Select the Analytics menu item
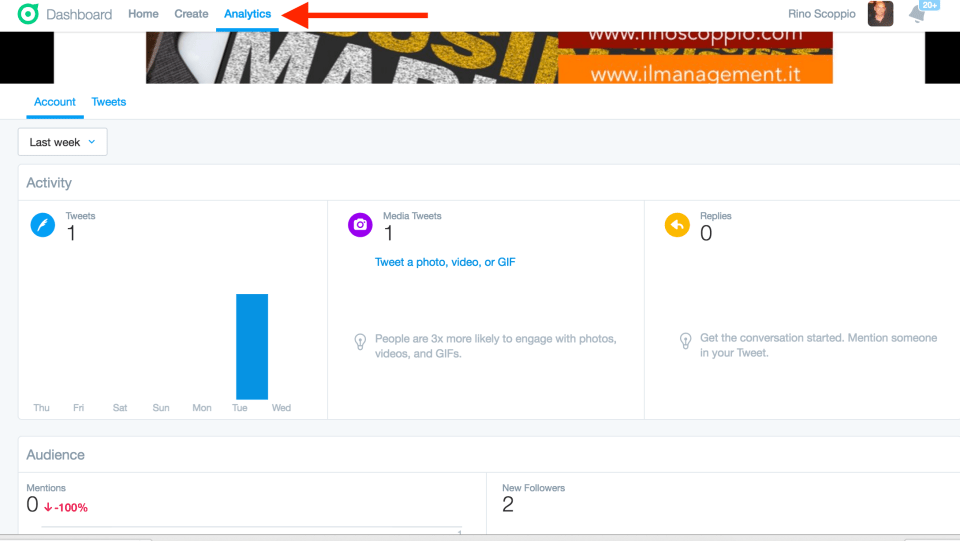Viewport: 960px width, 541px height. tap(247, 14)
